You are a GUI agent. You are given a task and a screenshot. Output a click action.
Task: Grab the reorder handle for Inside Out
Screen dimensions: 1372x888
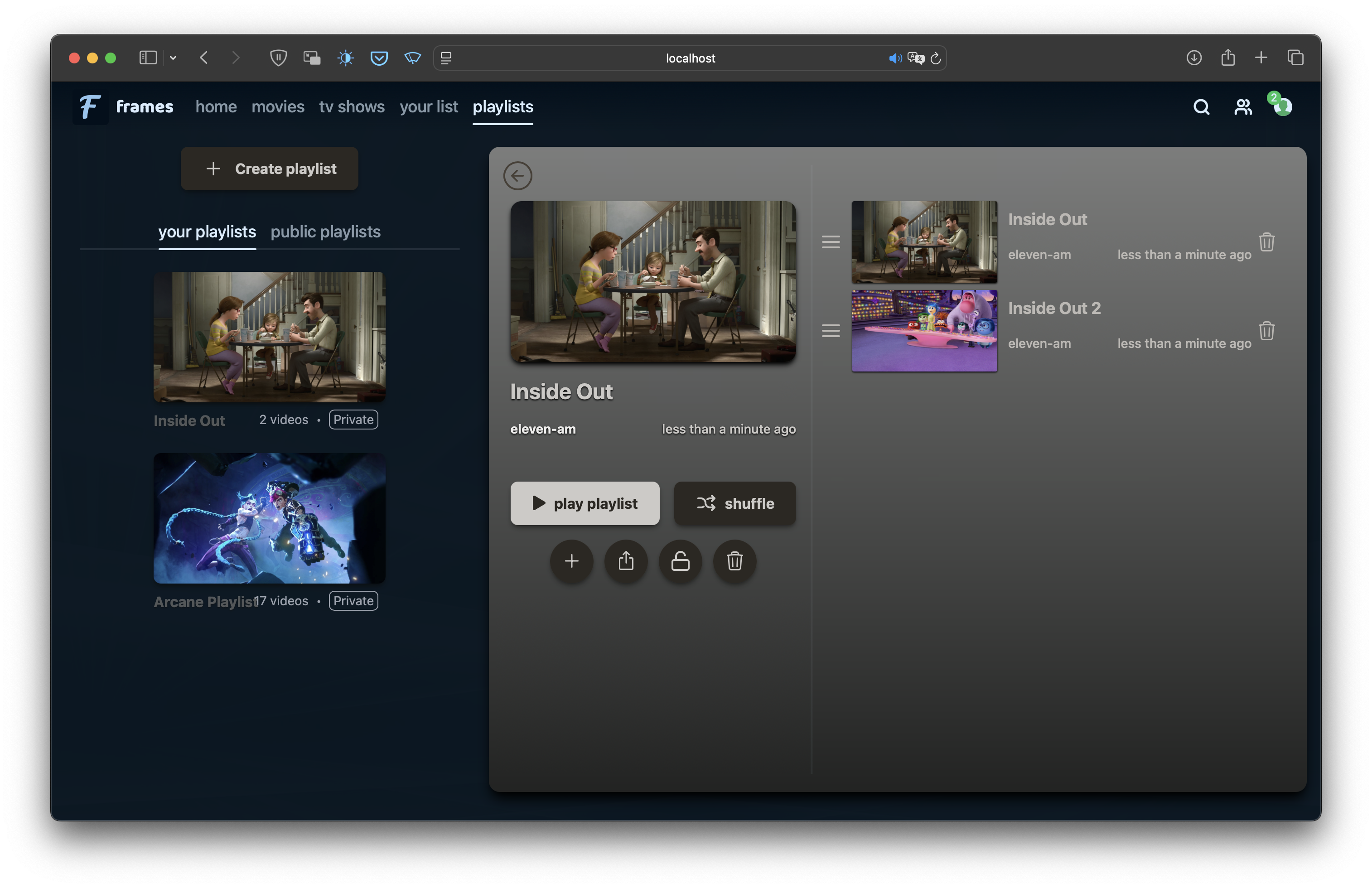coord(831,242)
